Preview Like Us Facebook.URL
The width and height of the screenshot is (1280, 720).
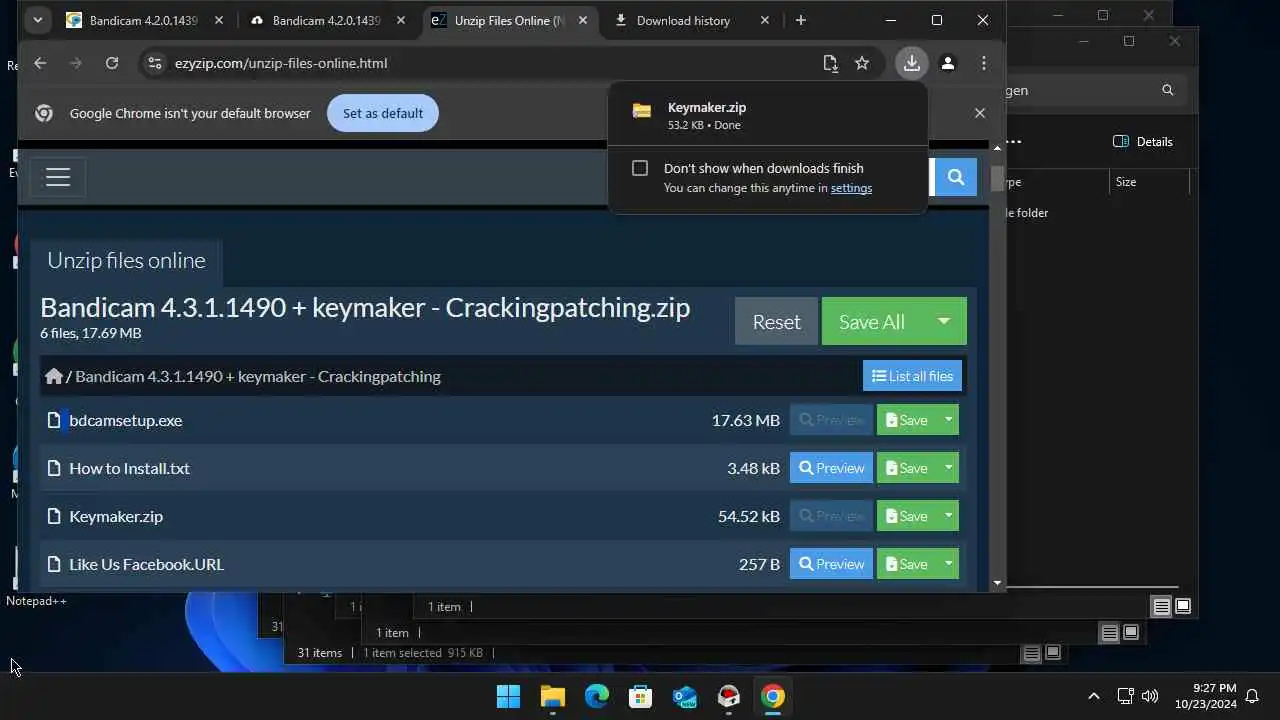[831, 564]
